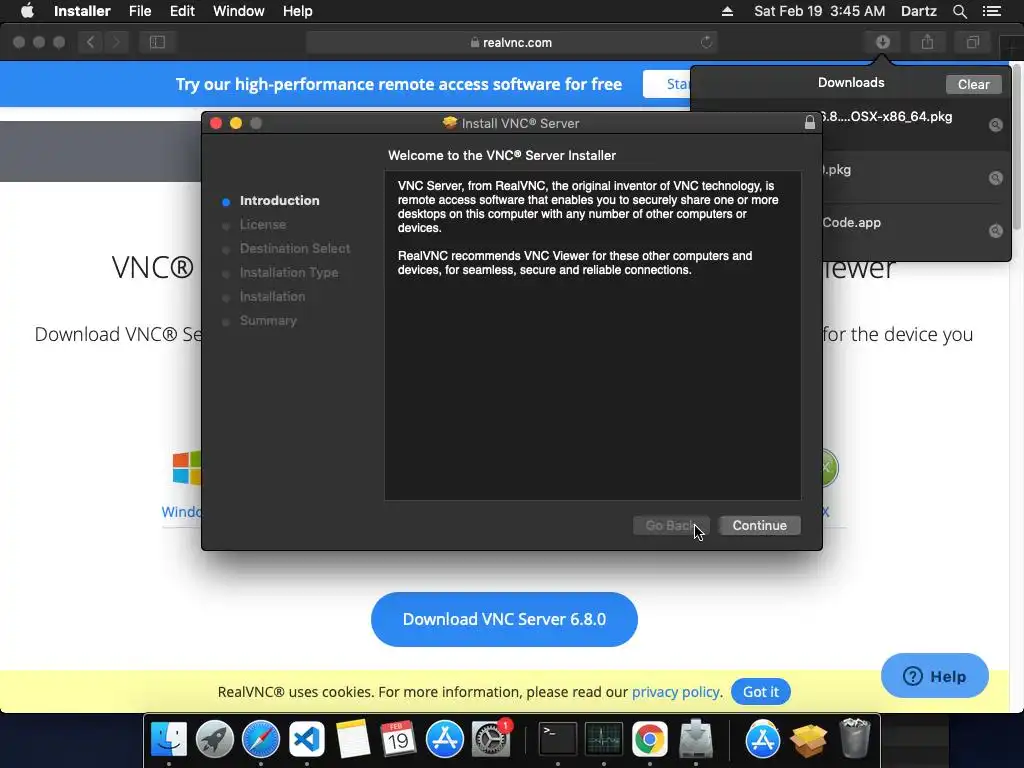
Task: Open the Apple menu
Action: click(x=27, y=11)
